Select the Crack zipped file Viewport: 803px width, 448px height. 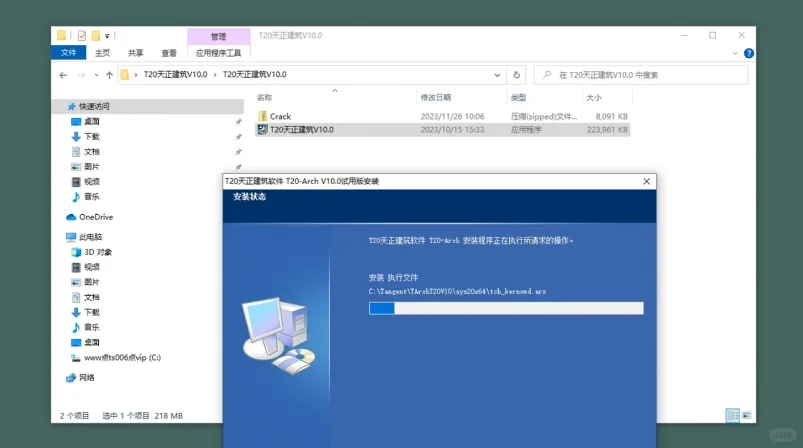coord(442,116)
